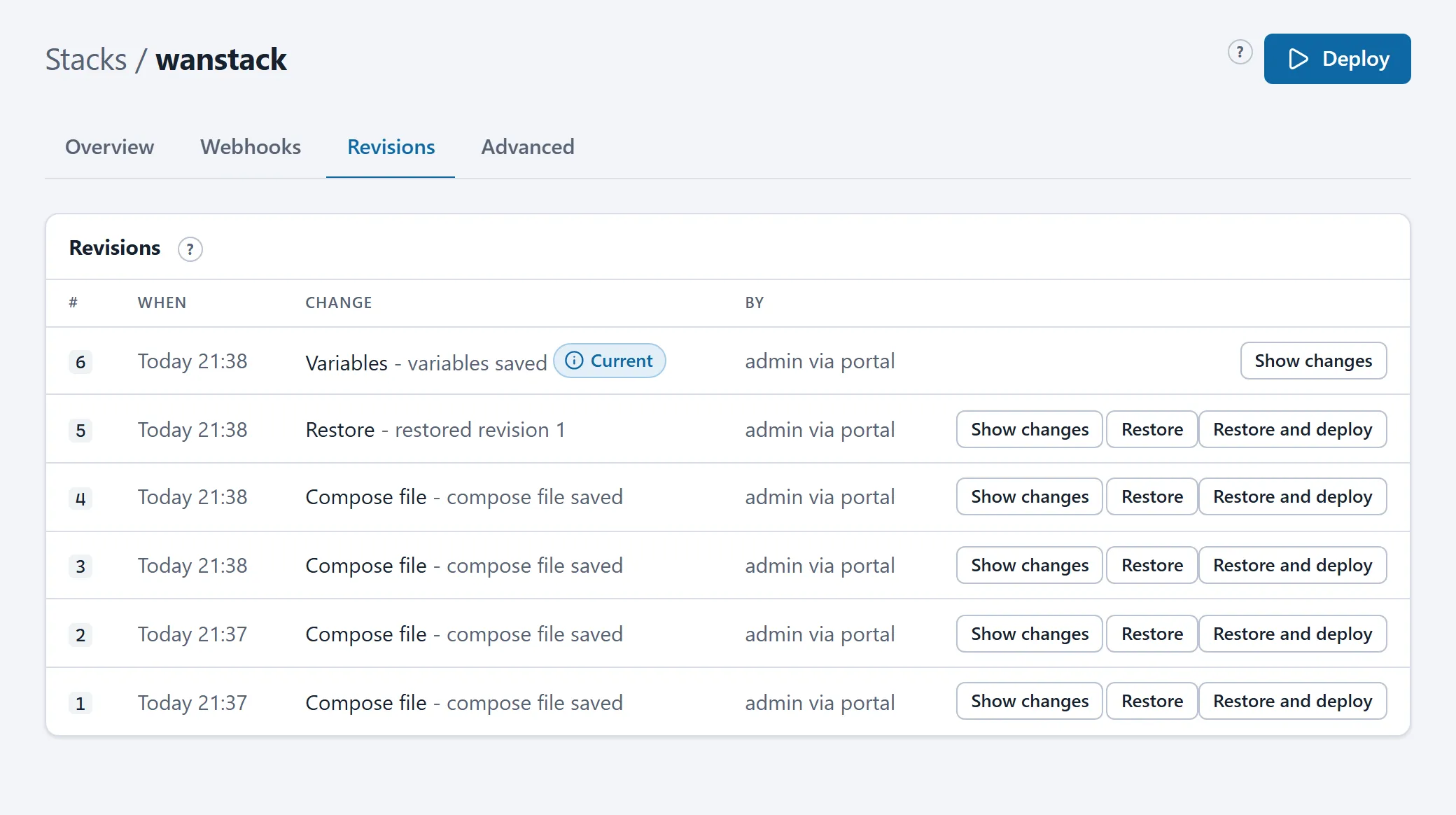Click the help icon beside Revisions heading

(190, 249)
